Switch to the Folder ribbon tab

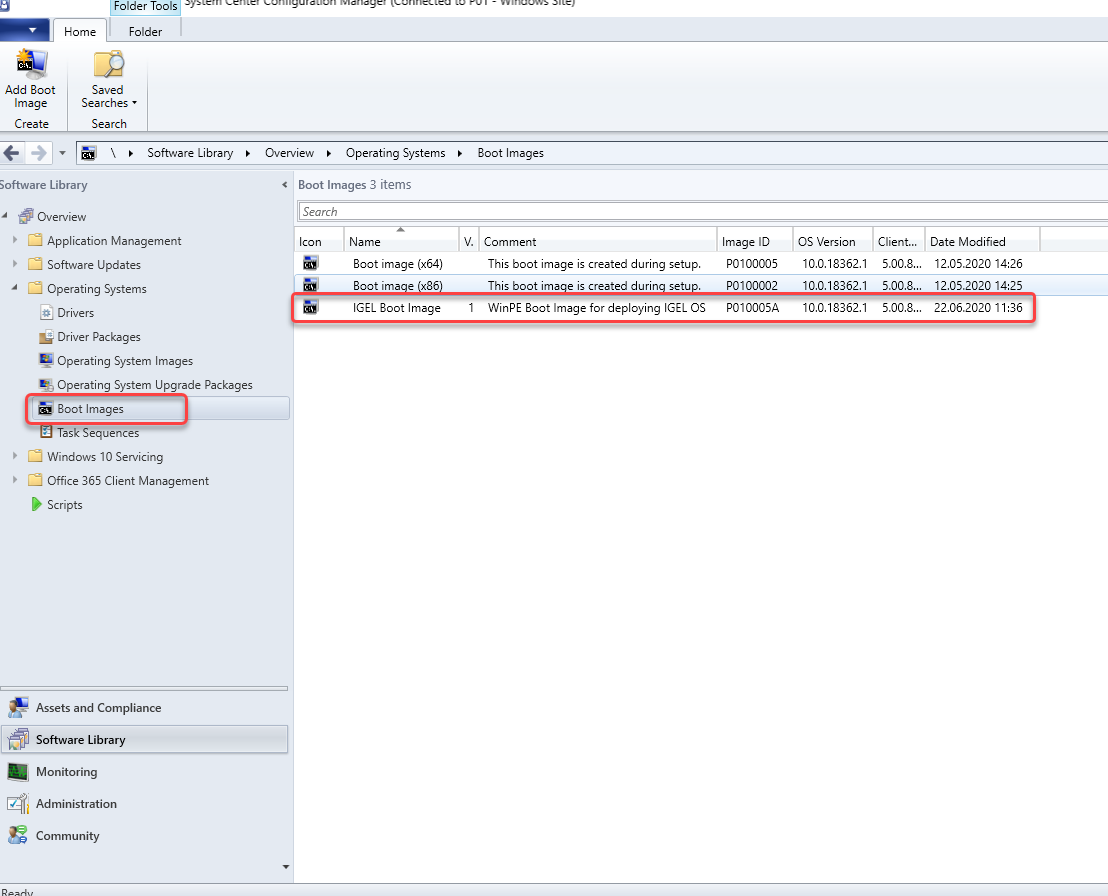click(x=145, y=32)
